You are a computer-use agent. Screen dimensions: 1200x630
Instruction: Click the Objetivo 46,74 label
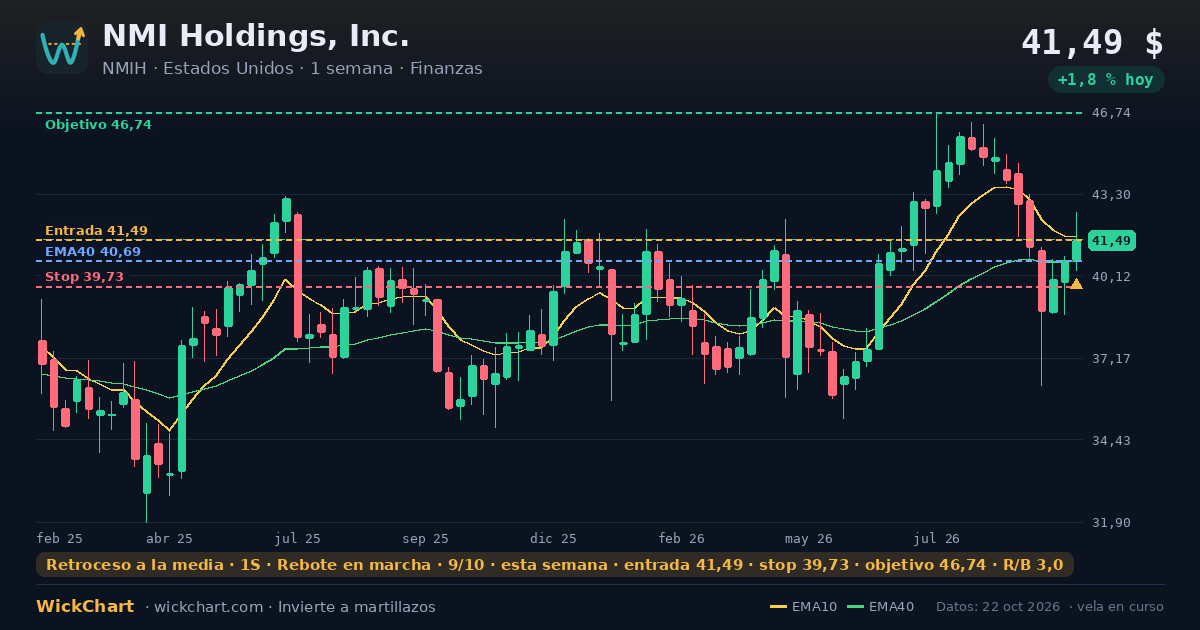[x=98, y=125]
